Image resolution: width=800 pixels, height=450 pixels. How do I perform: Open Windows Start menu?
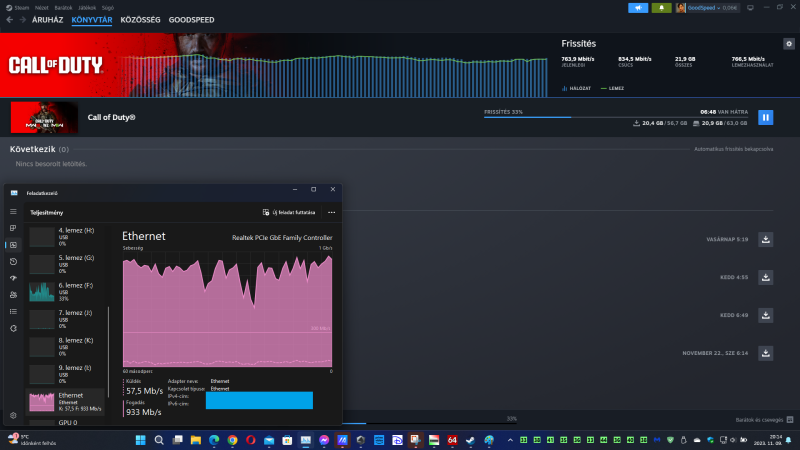tap(140, 440)
